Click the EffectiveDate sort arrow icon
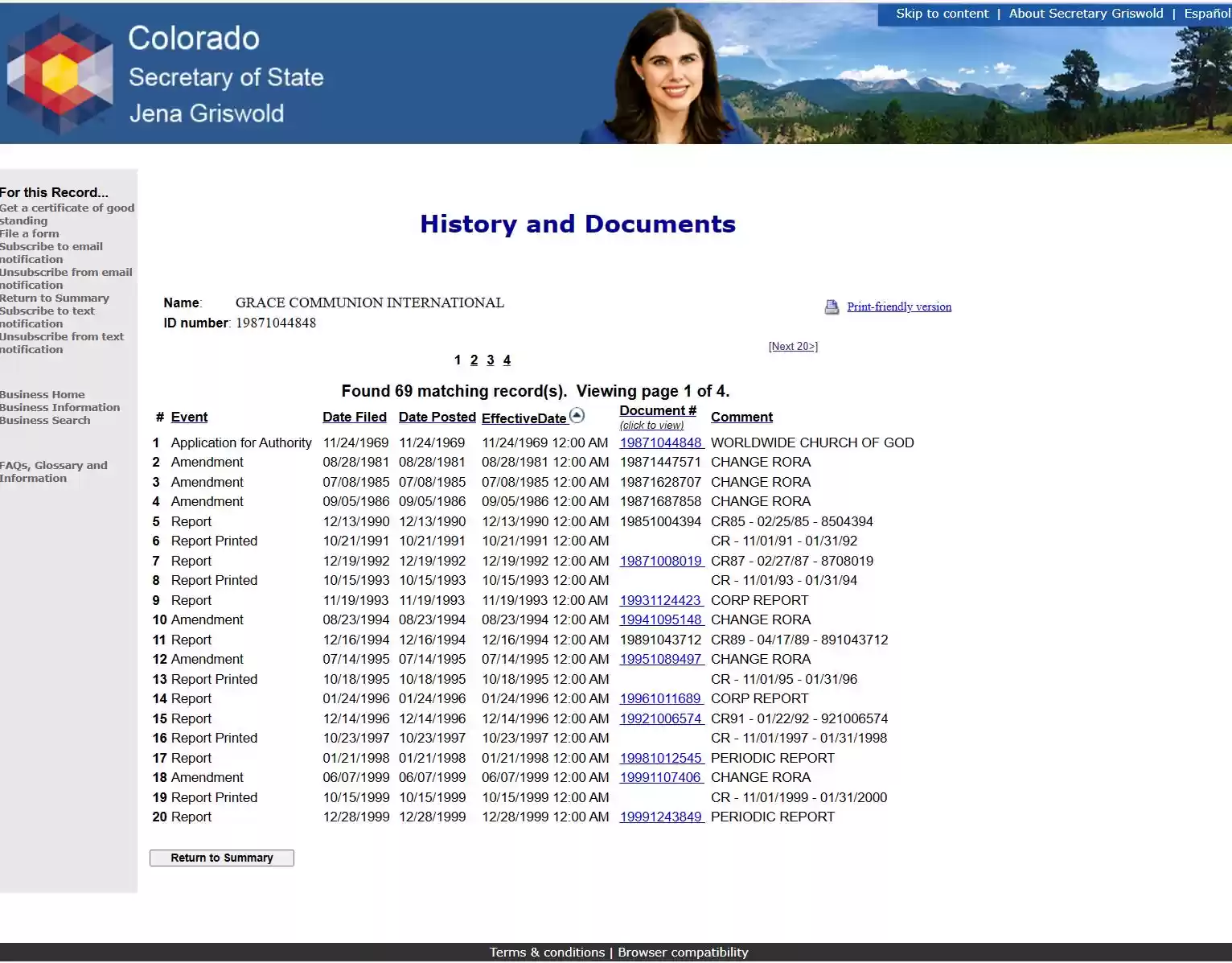 click(x=577, y=415)
